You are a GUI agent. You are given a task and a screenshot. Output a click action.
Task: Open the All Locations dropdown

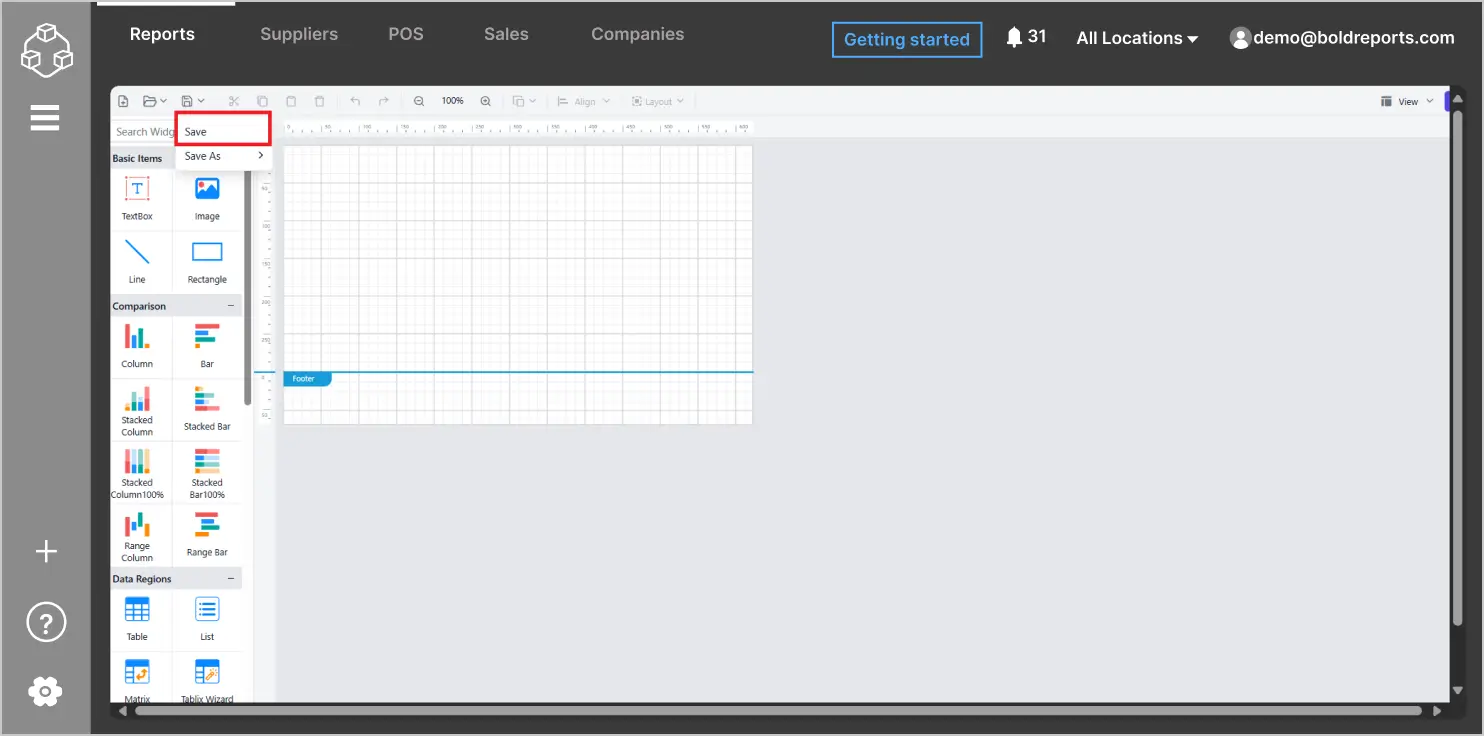pos(1135,37)
